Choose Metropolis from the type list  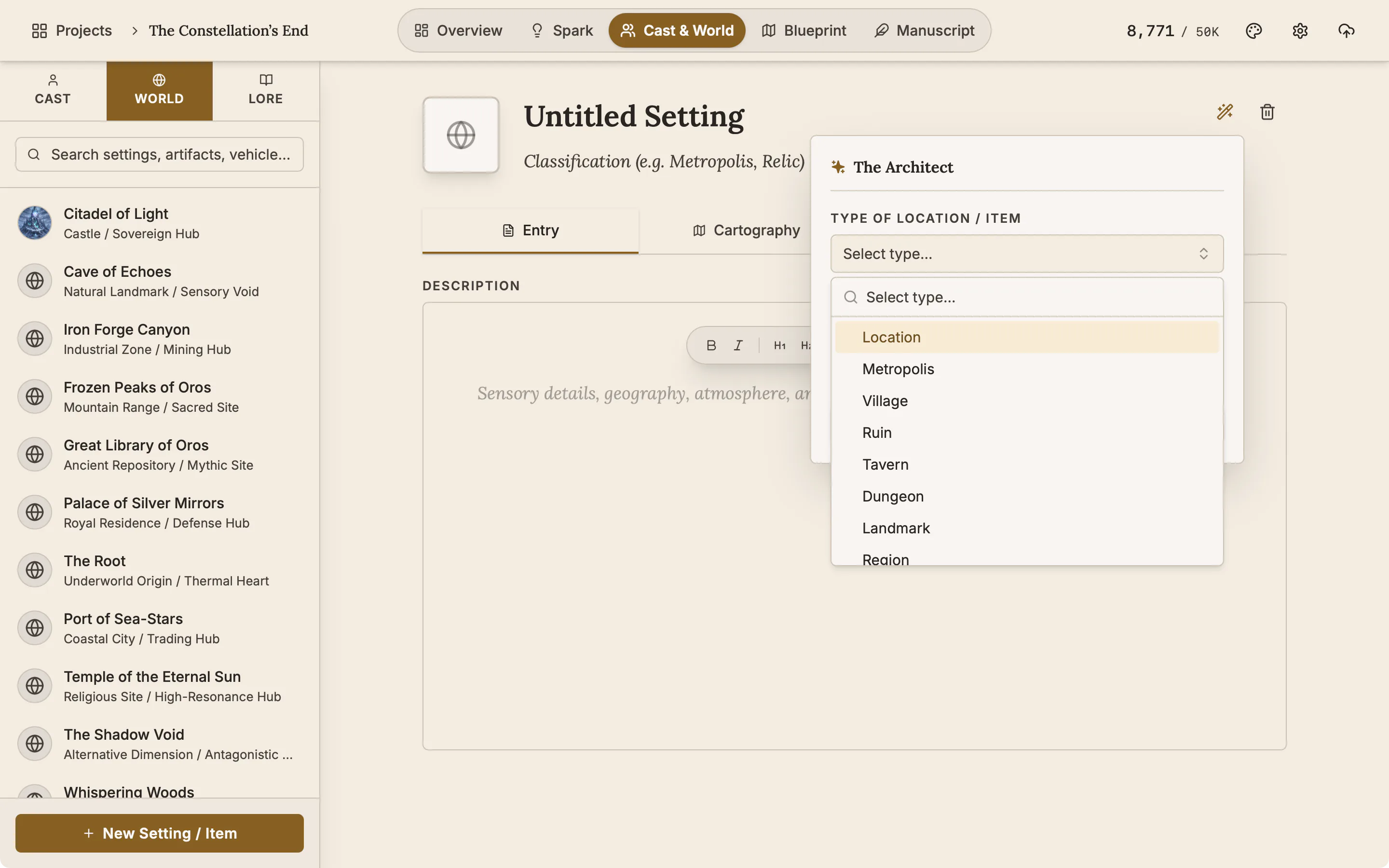tap(1027, 369)
